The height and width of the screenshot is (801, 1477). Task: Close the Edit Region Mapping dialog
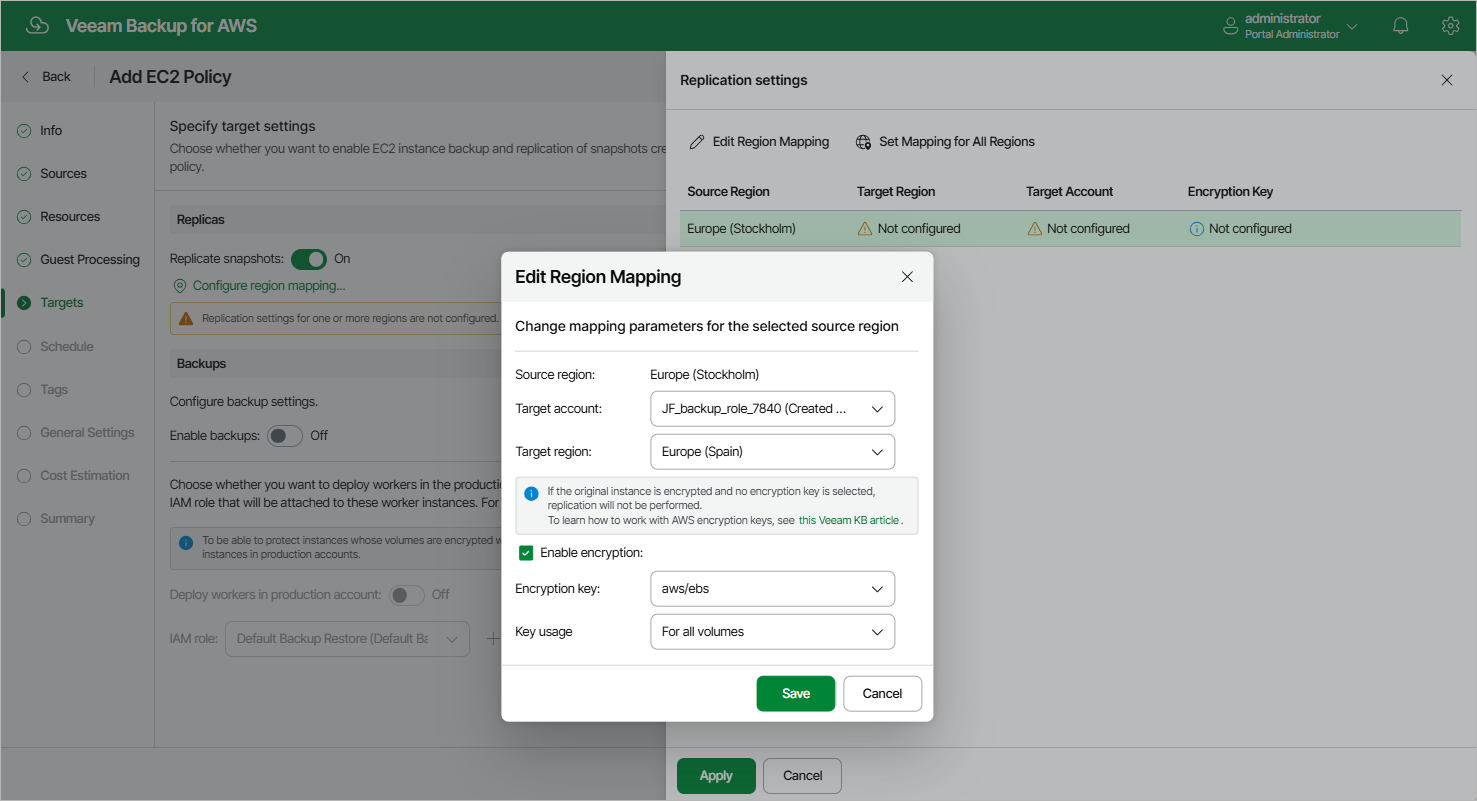907,277
